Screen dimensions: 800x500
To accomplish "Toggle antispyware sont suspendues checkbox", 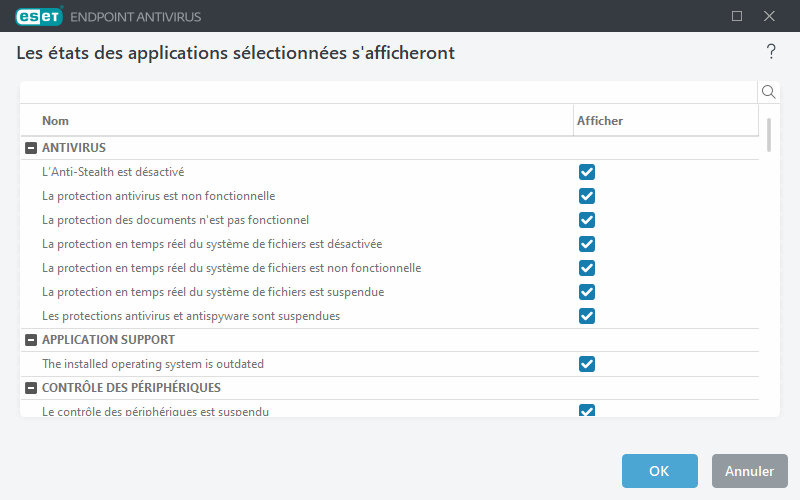I will coord(587,316).
